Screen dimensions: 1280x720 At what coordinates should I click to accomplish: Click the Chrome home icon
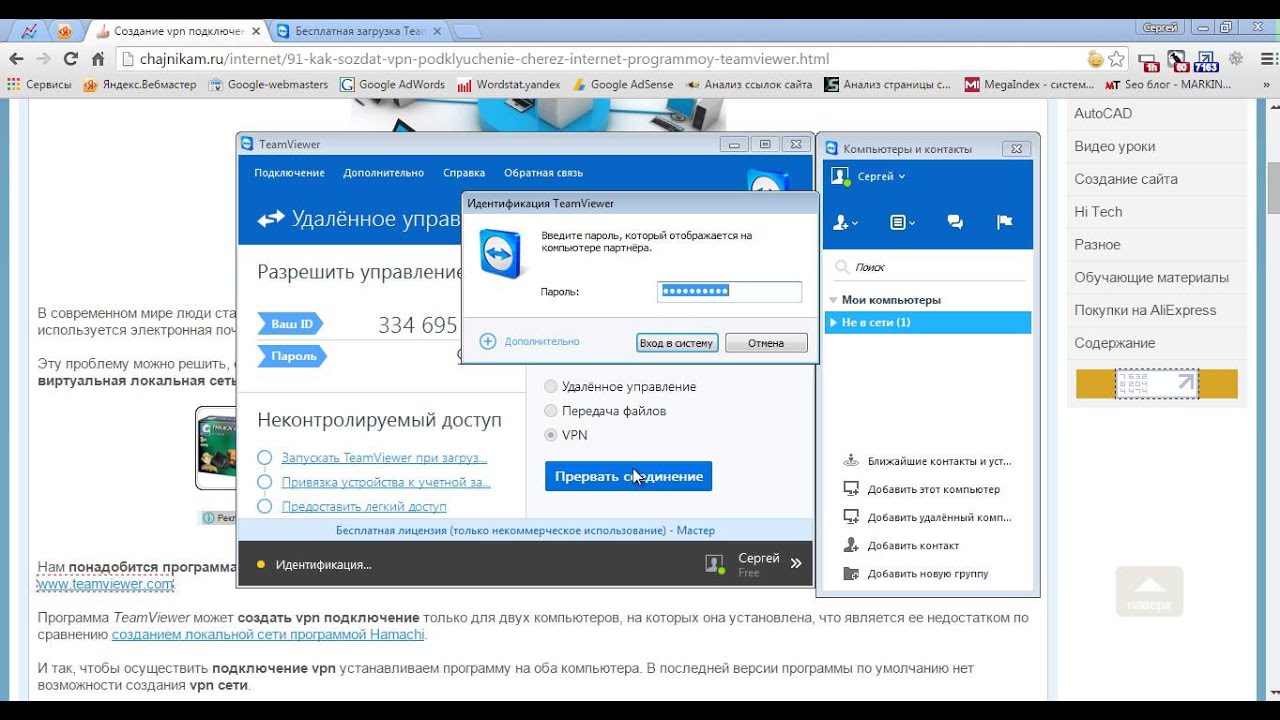tap(97, 59)
